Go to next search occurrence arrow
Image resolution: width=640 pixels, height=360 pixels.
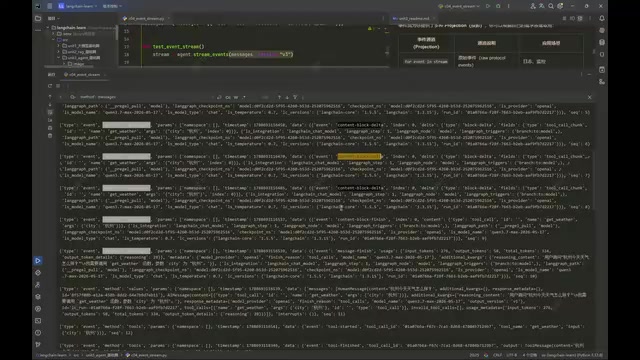point(287,97)
